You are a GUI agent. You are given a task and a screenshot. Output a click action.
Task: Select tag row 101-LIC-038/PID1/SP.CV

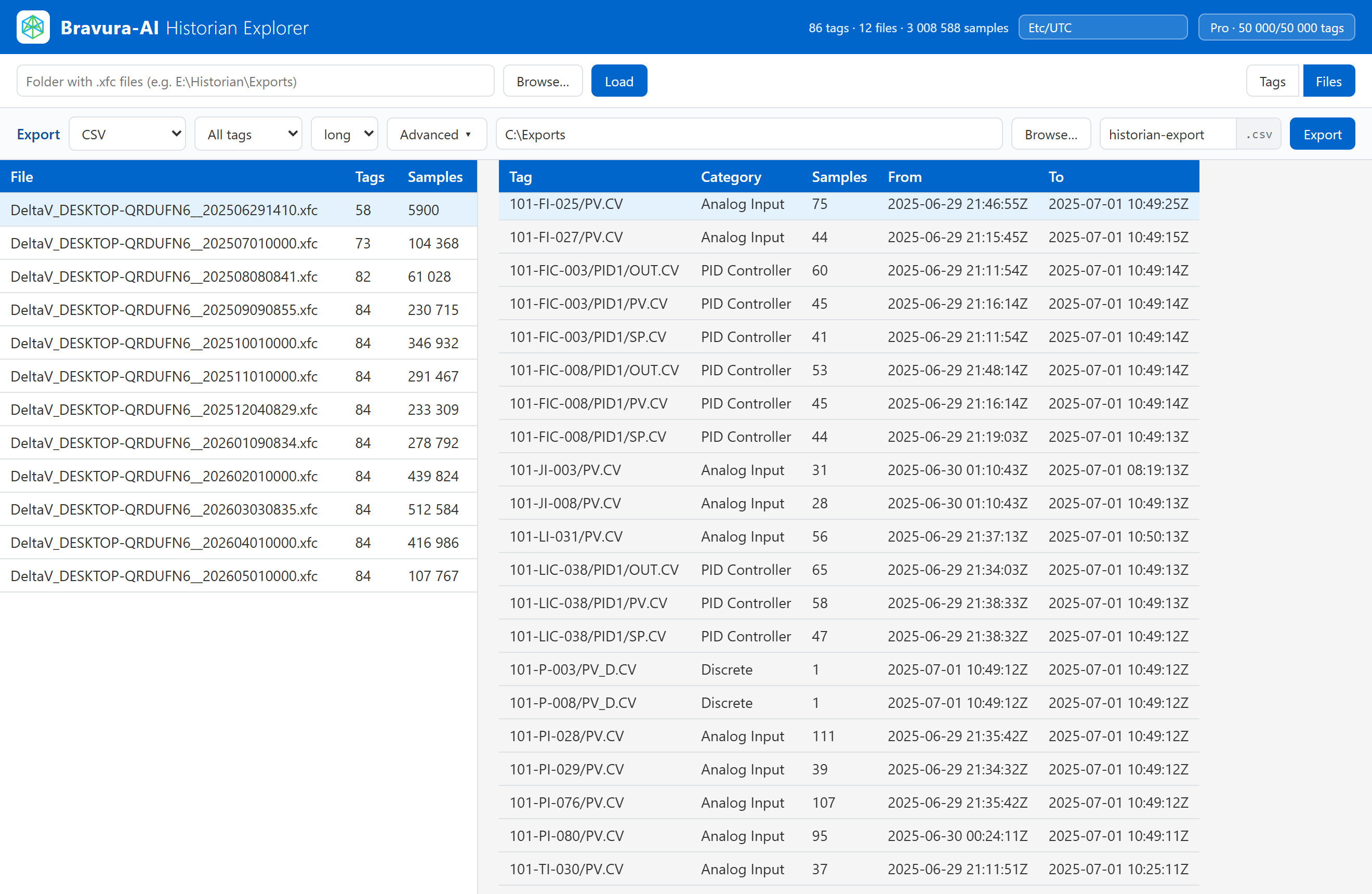point(849,636)
